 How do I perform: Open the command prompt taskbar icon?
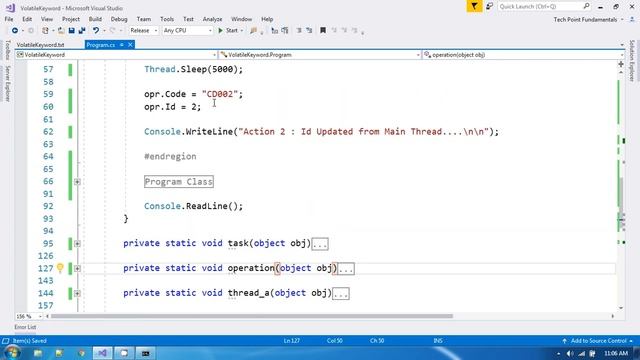coord(145,353)
